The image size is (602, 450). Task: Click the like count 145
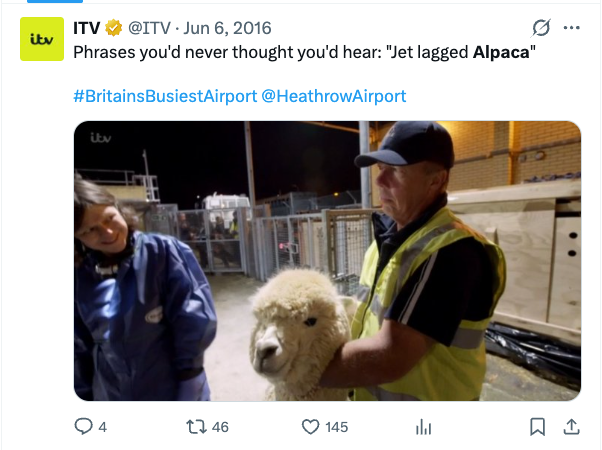click(337, 427)
